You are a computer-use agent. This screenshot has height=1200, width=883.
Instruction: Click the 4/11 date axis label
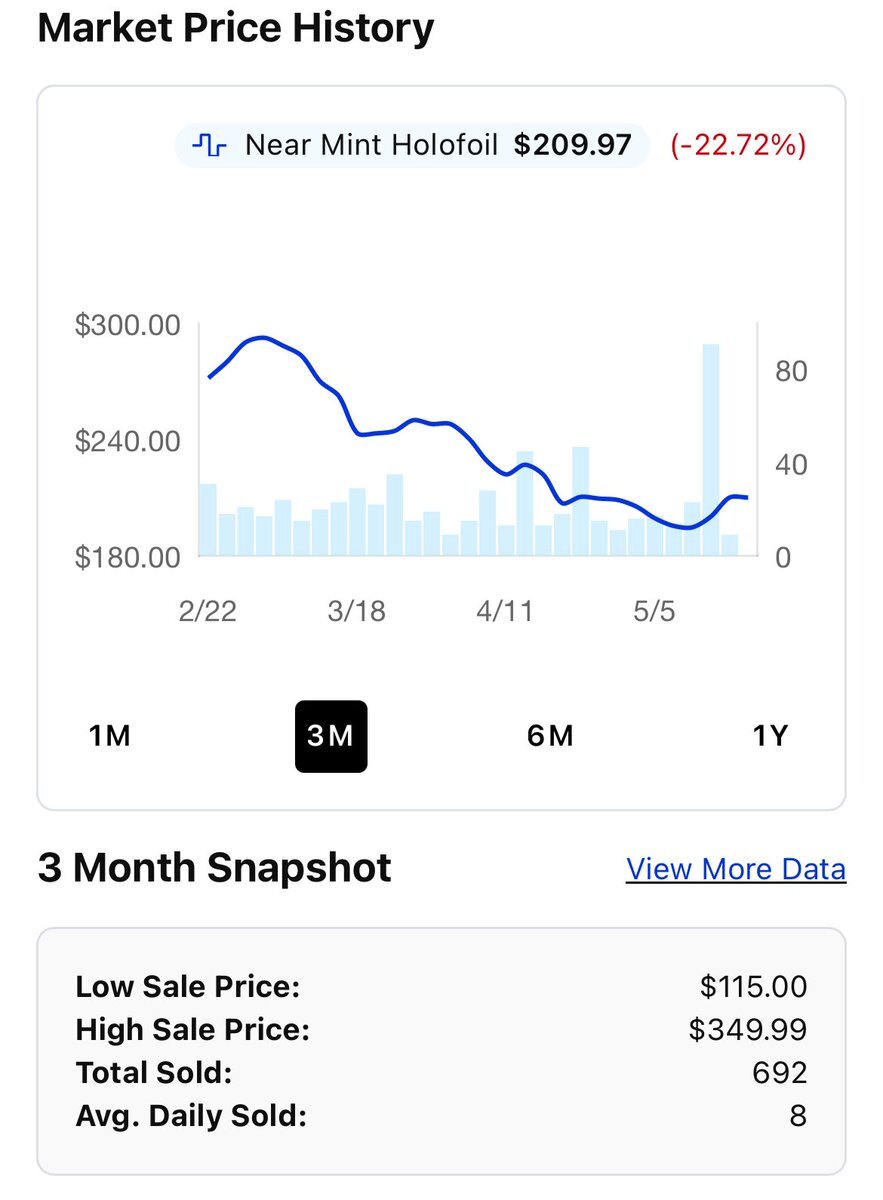tap(505, 611)
